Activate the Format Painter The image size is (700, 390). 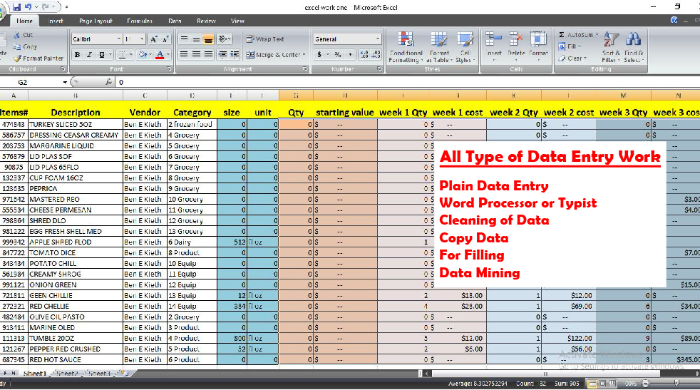click(x=38, y=58)
